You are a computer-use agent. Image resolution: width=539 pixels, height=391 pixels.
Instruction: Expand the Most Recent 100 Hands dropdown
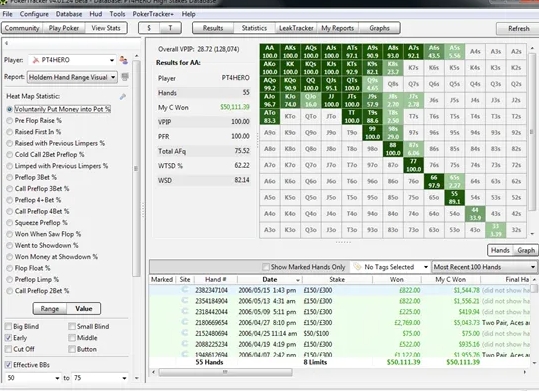click(x=484, y=267)
